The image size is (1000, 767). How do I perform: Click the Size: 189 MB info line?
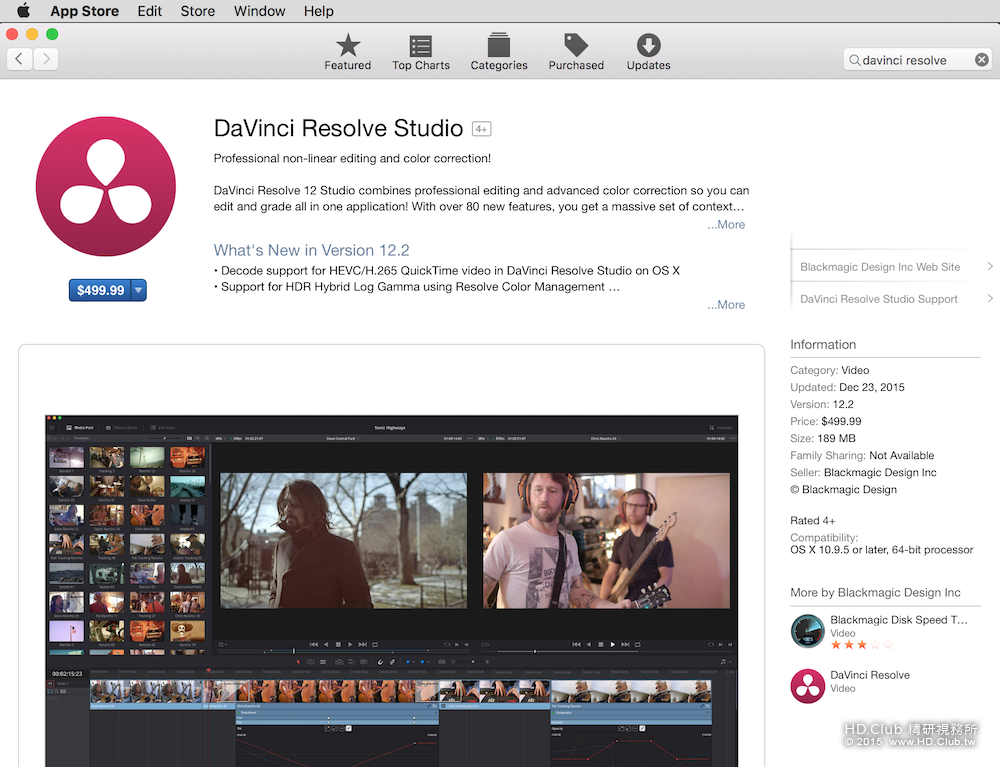(x=823, y=439)
